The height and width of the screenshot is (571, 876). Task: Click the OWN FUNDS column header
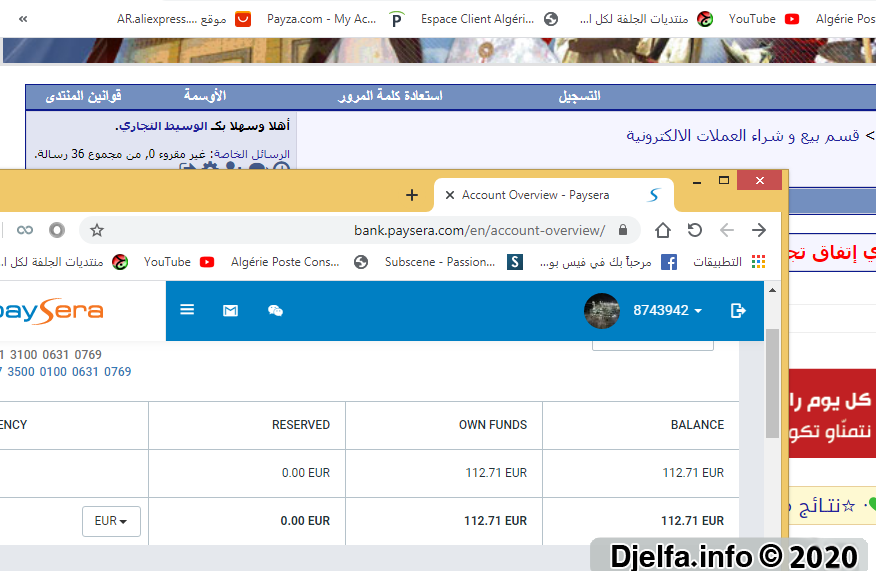tap(493, 425)
